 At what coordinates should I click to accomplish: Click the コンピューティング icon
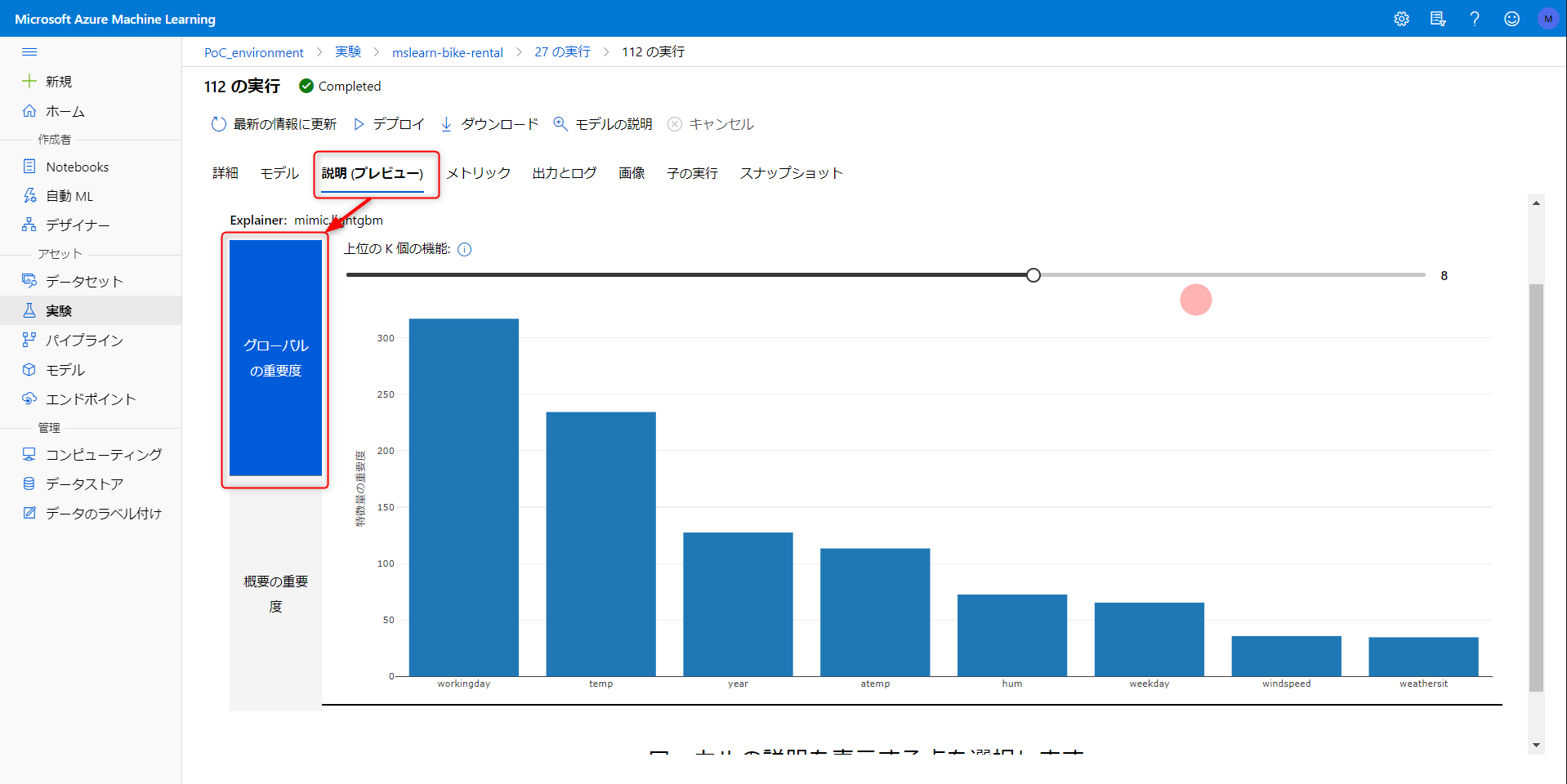tap(29, 454)
